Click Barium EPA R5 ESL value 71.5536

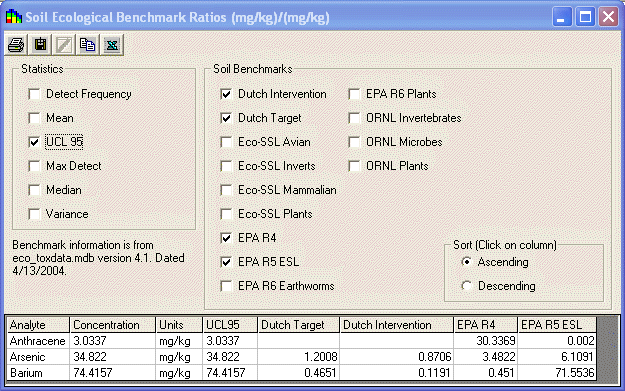pyautogui.click(x=557, y=373)
